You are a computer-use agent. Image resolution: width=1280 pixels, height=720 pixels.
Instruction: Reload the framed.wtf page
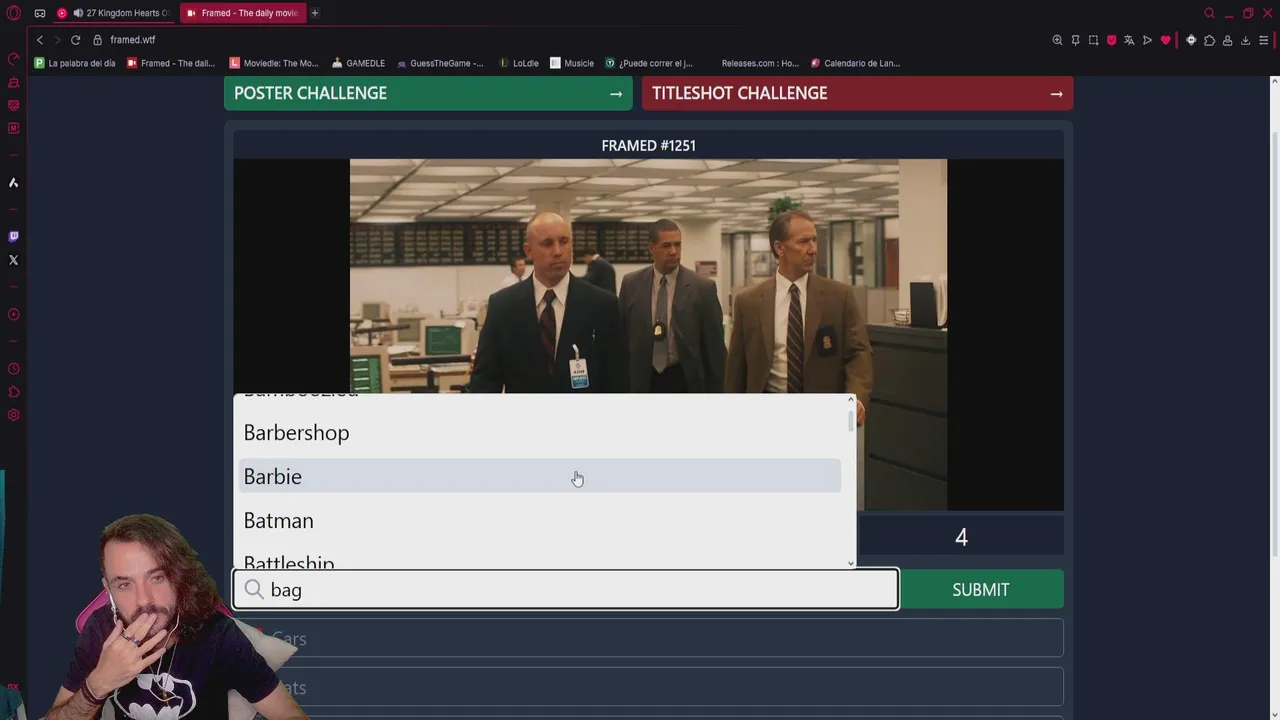[75, 40]
